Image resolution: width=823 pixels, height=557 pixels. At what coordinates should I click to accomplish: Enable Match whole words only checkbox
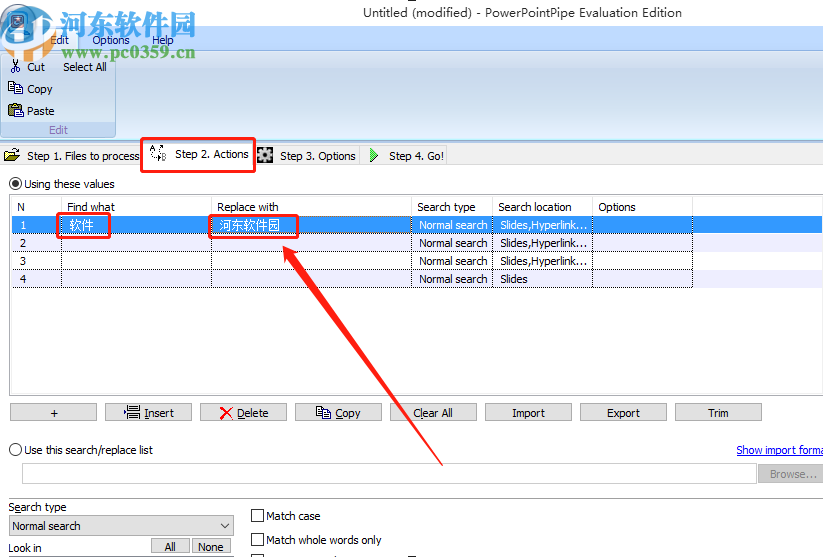(257, 540)
